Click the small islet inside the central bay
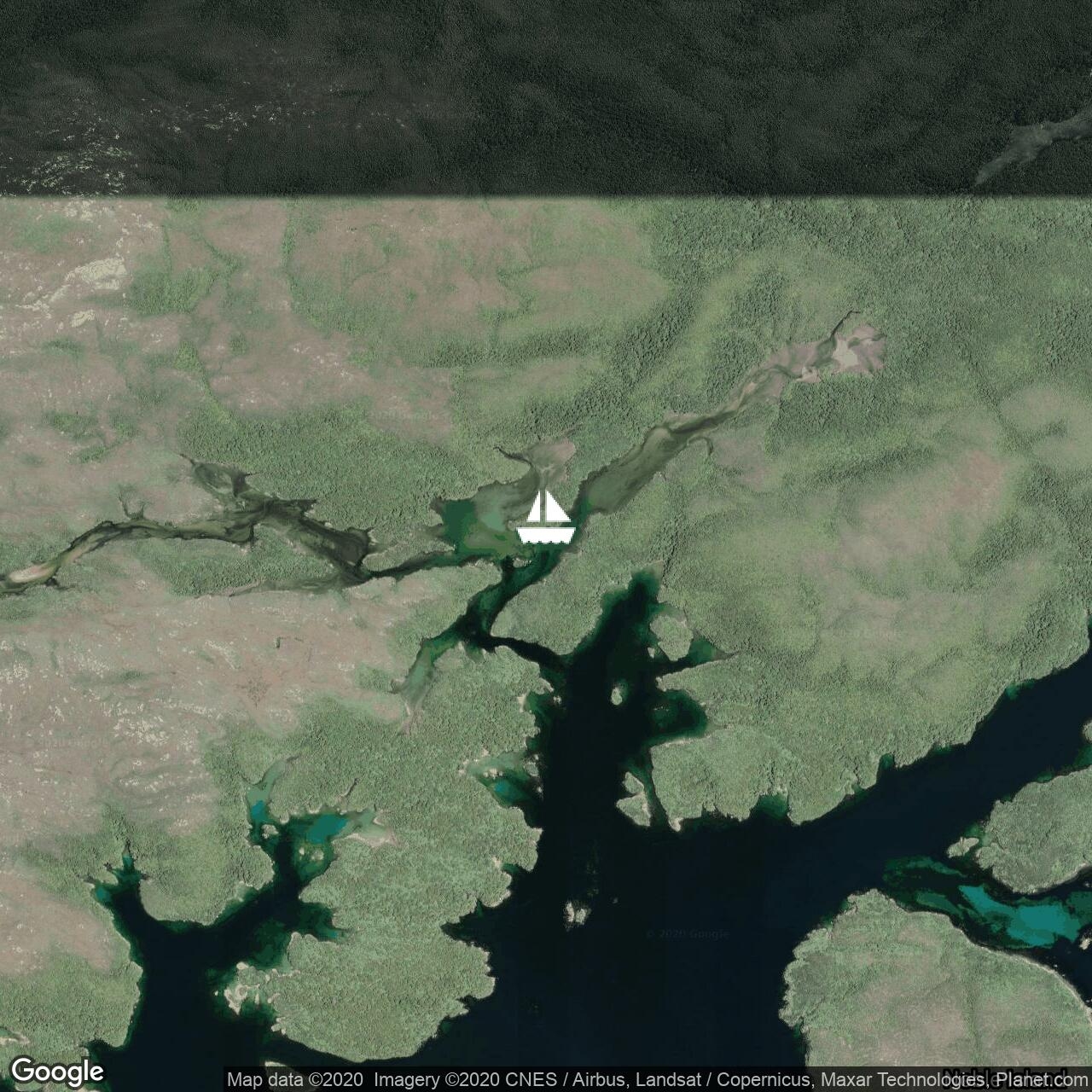Viewport: 1092px width, 1092px height. [x=617, y=694]
